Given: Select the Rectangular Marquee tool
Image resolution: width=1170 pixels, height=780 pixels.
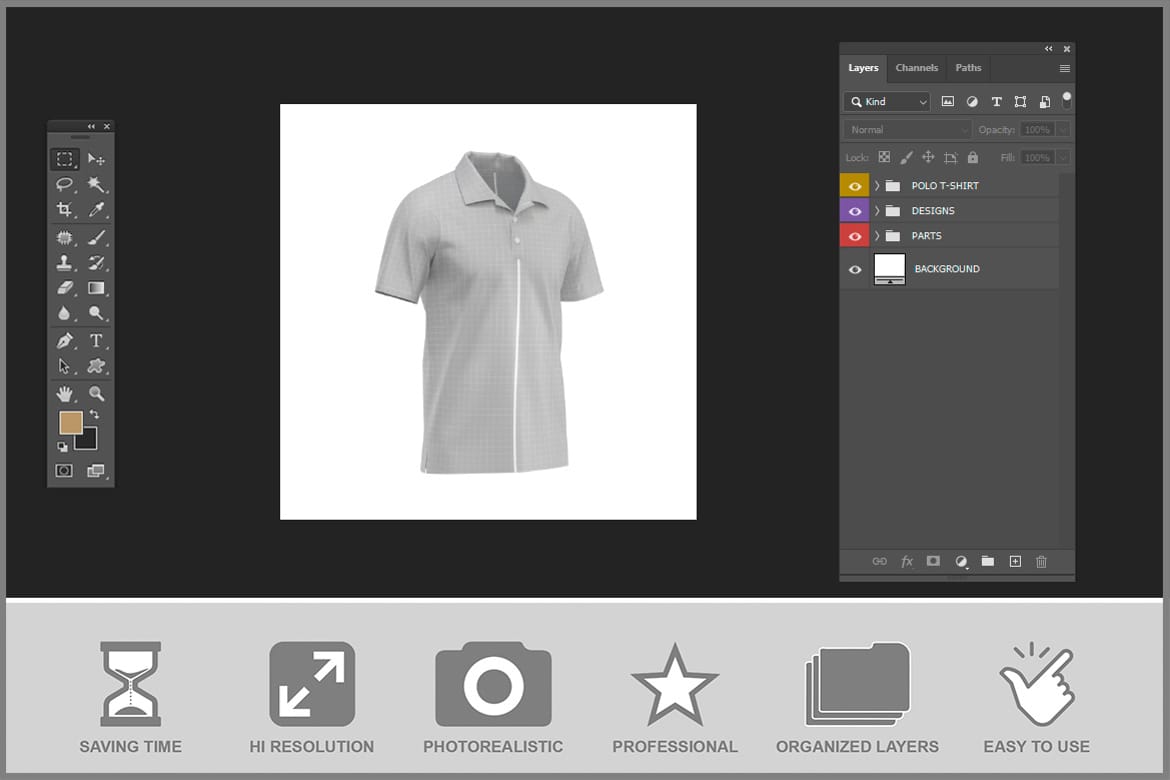Looking at the screenshot, I should click(65, 159).
